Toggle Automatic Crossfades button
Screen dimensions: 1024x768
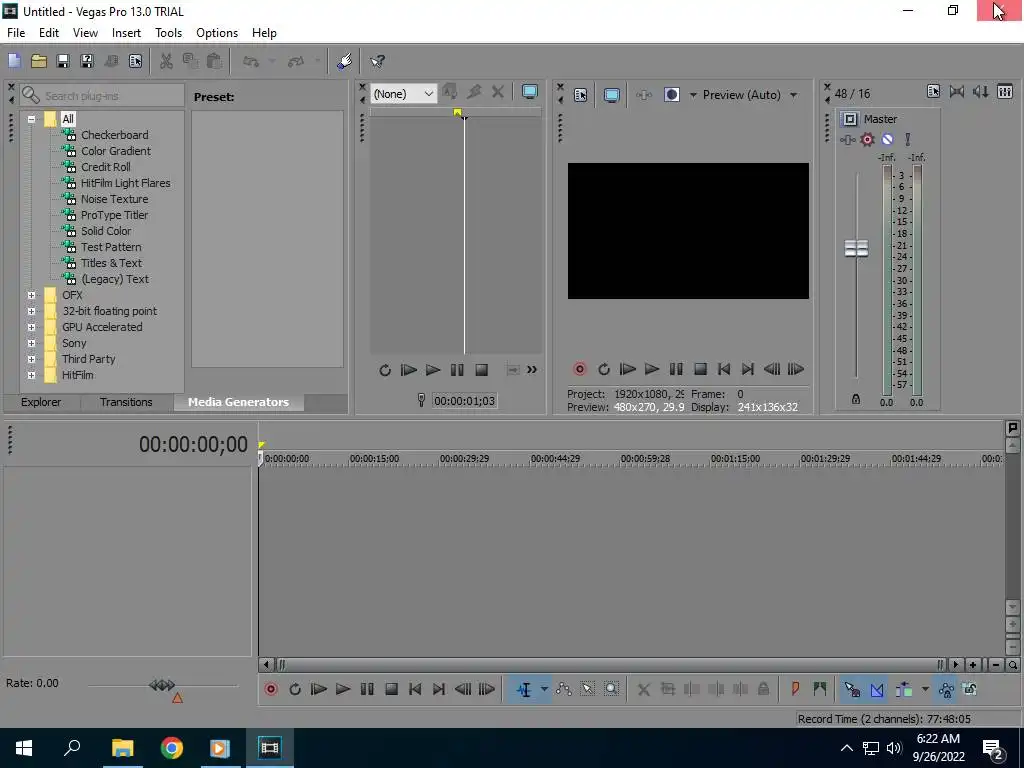click(876, 689)
